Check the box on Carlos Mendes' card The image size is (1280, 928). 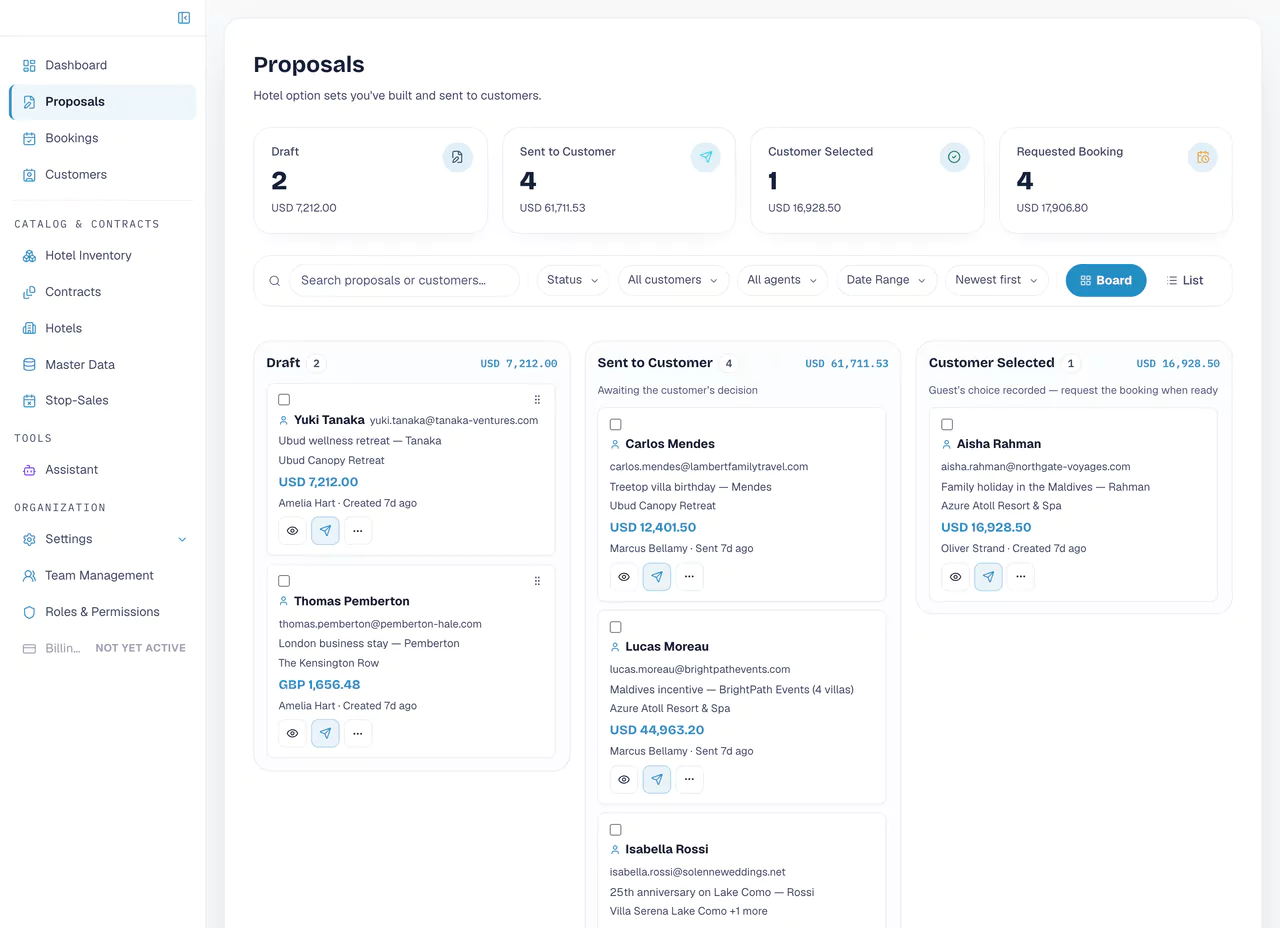pos(615,425)
